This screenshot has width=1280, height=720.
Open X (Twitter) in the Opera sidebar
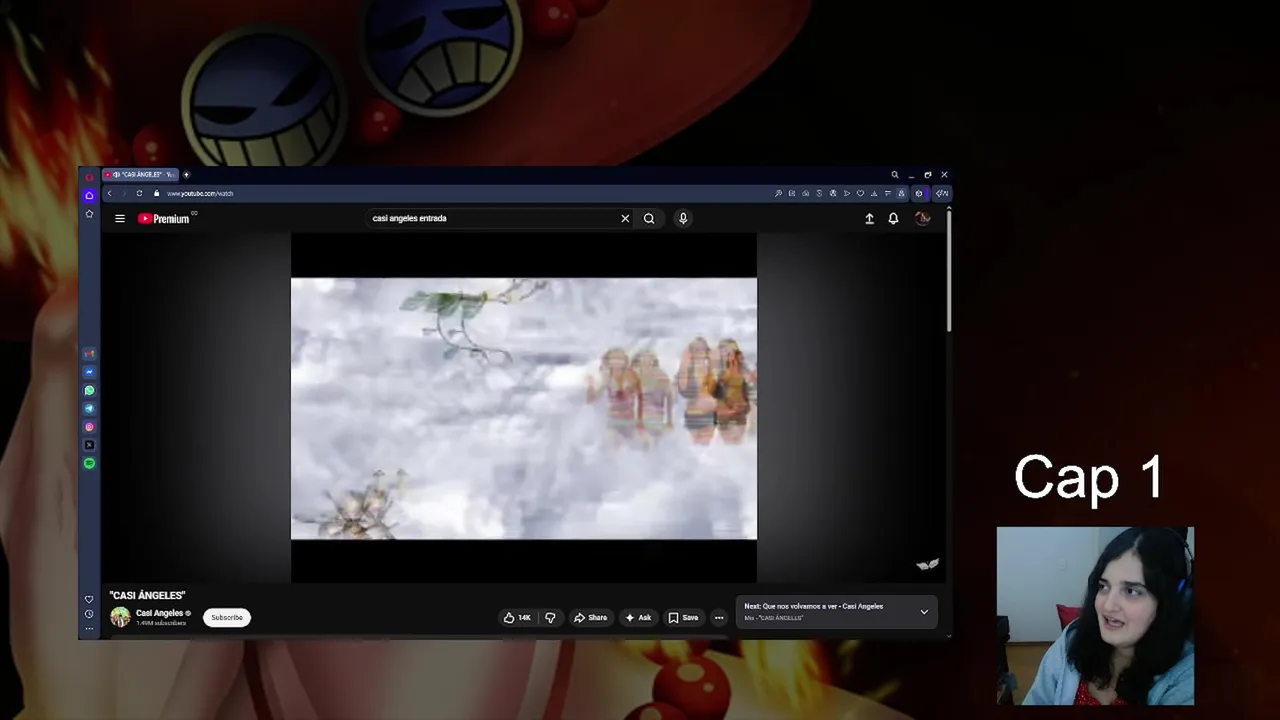(89, 445)
